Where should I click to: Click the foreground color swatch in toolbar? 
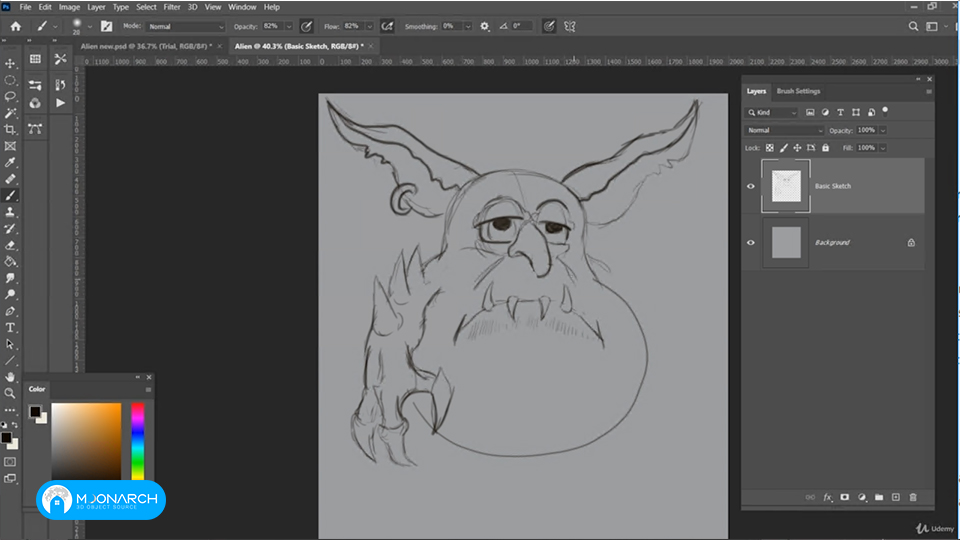pos(6,437)
